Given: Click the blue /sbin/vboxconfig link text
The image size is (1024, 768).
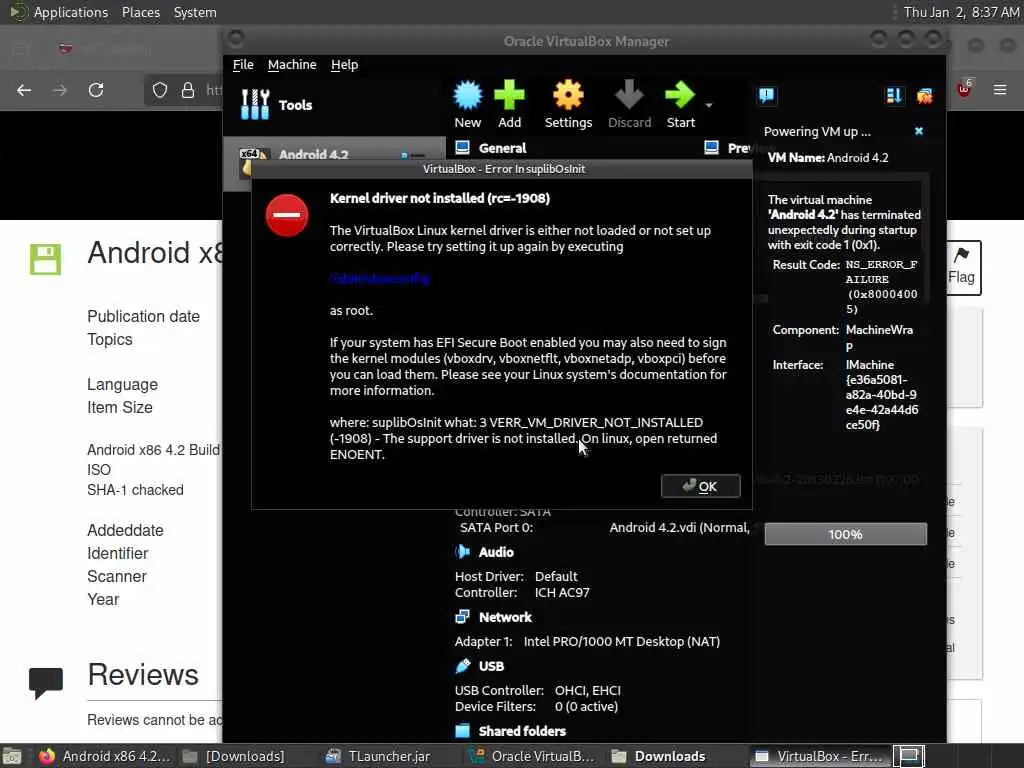Looking at the screenshot, I should pos(379,278).
